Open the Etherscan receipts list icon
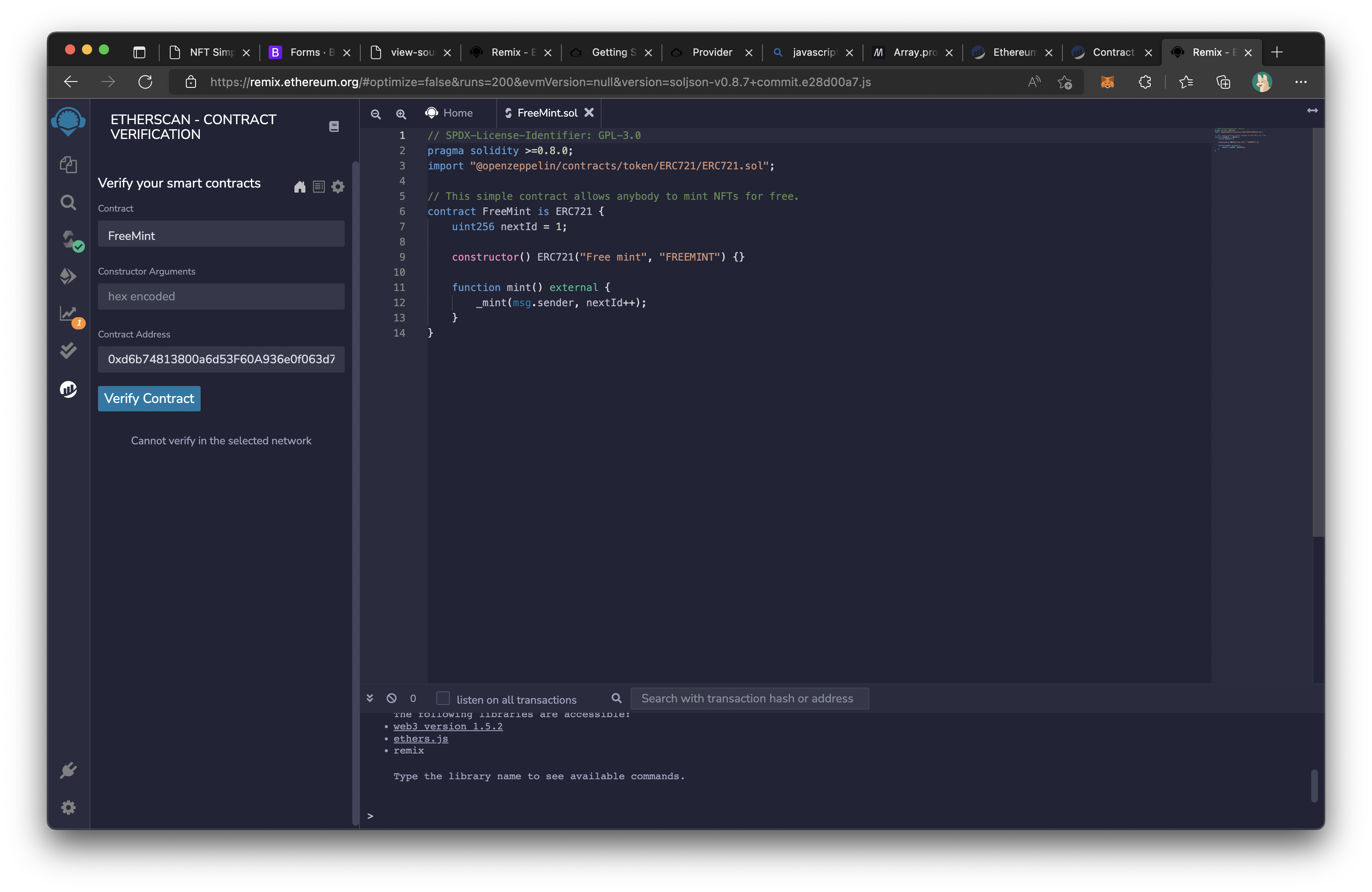The height and width of the screenshot is (892, 1372). click(319, 187)
